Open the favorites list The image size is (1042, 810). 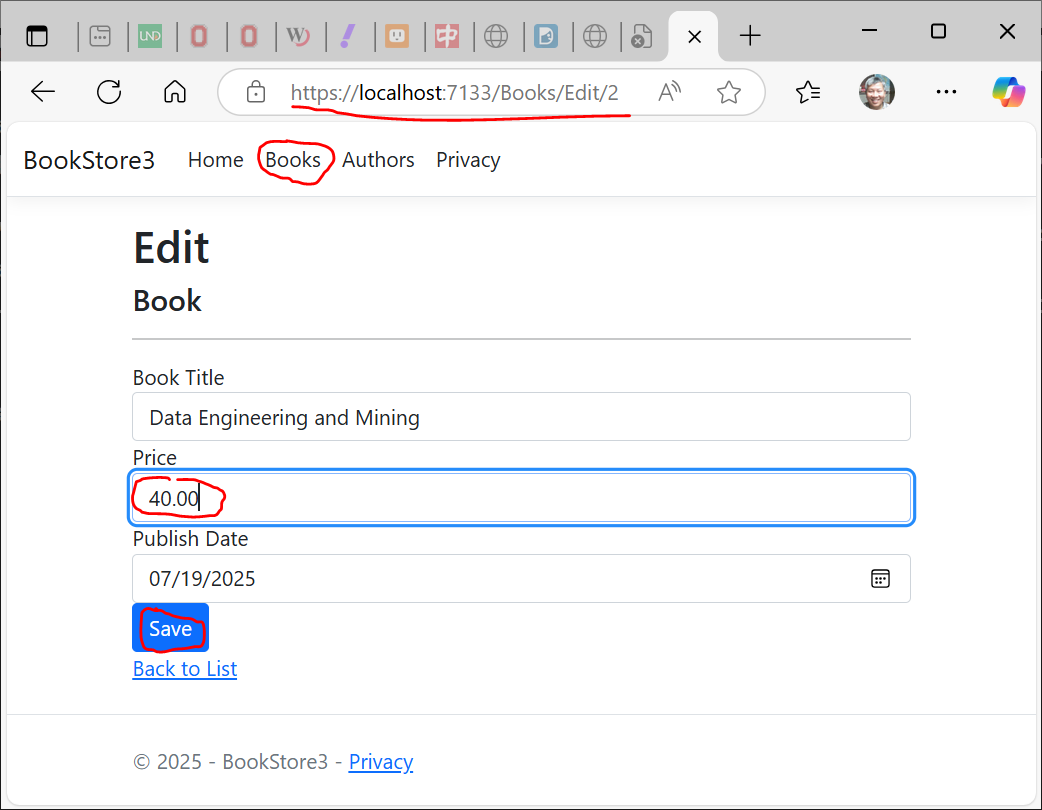pyautogui.click(x=808, y=92)
